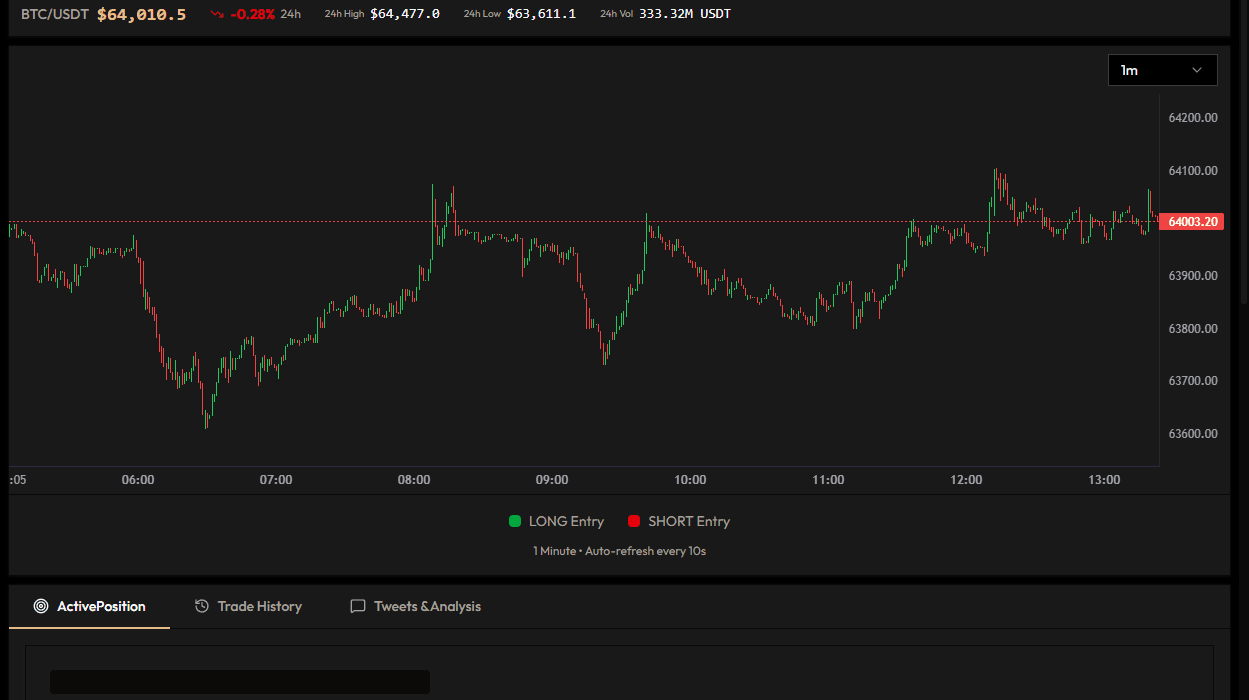Screen dimensions: 1249x700
Task: Click the speech bubble analysis icon
Action: click(x=358, y=606)
